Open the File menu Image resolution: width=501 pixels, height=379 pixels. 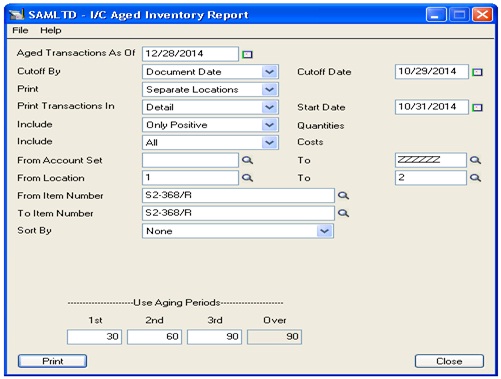click(x=20, y=30)
